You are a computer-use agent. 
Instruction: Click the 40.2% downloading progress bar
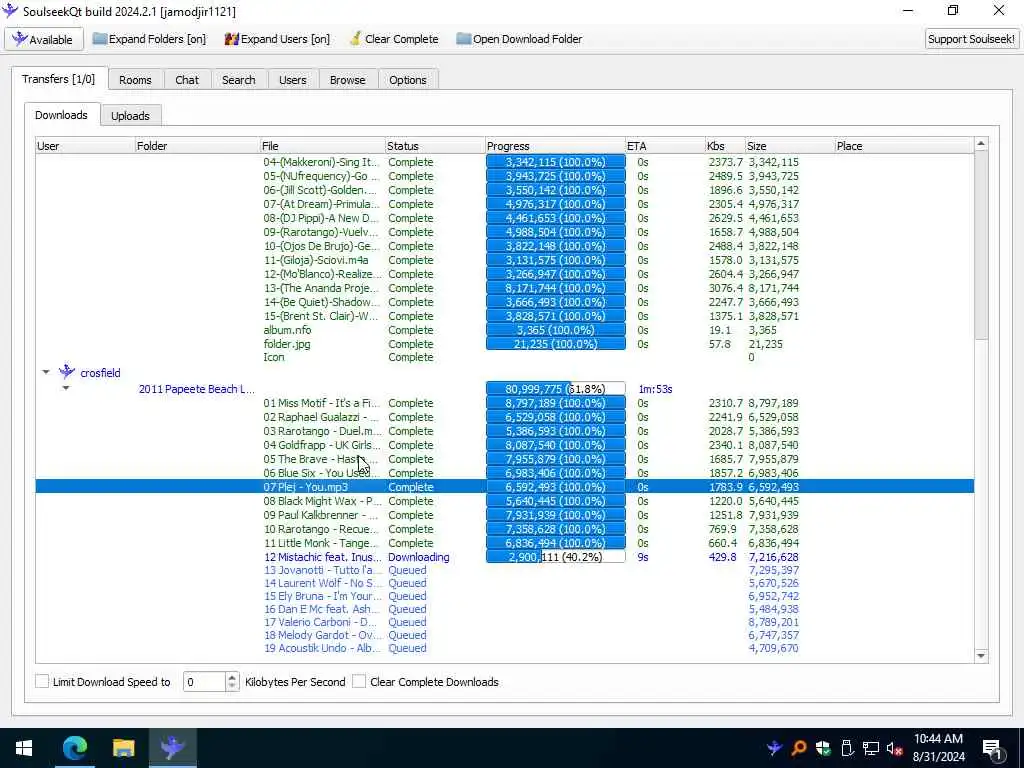coord(556,557)
